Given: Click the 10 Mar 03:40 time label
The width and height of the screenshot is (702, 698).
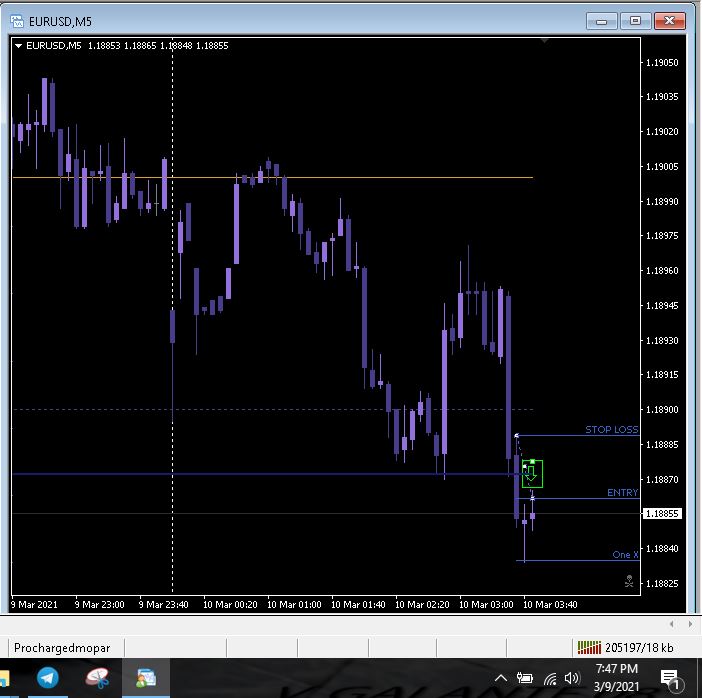Looking at the screenshot, I should [x=550, y=604].
